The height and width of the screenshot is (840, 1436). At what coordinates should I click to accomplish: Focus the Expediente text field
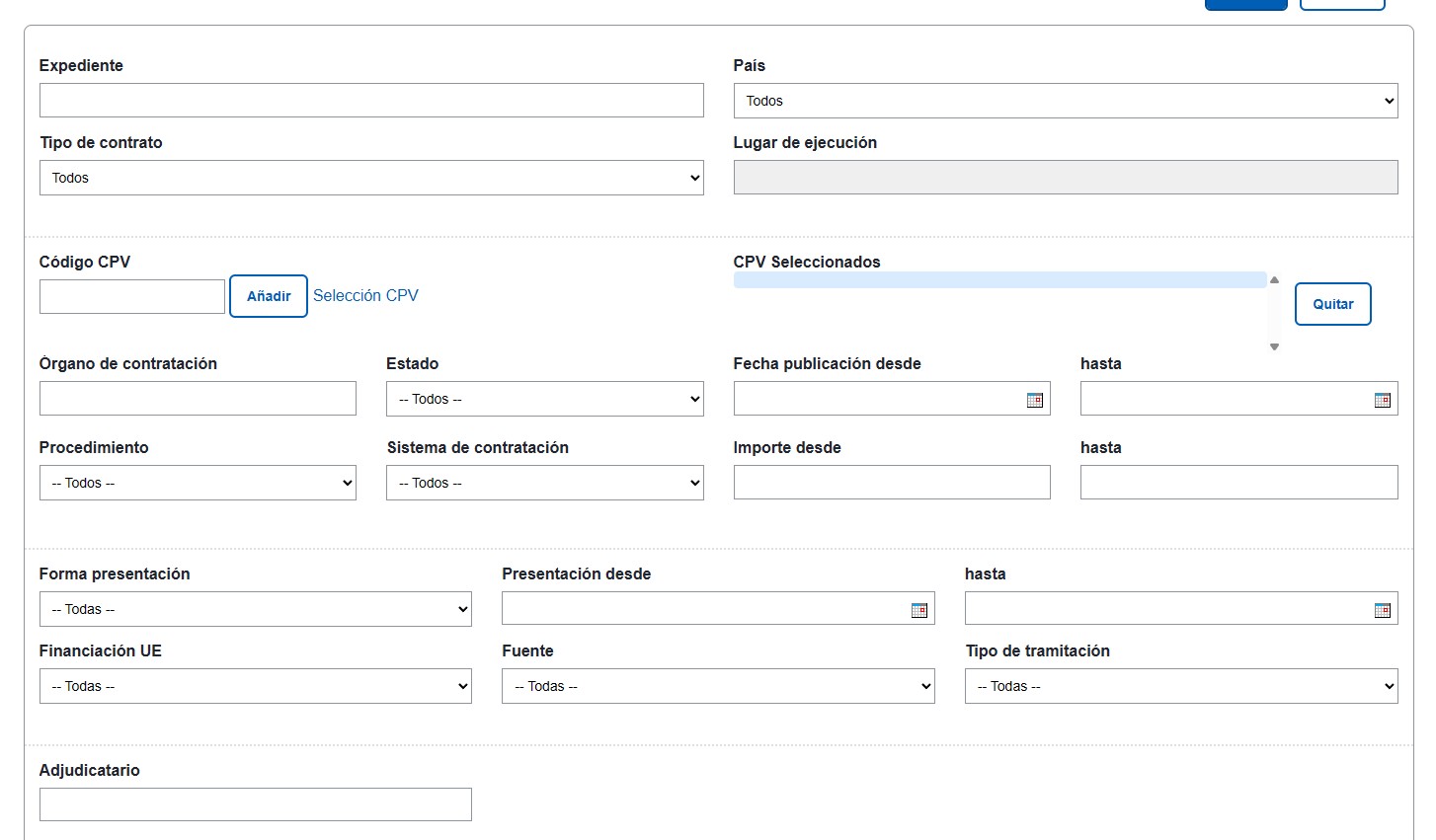371,100
